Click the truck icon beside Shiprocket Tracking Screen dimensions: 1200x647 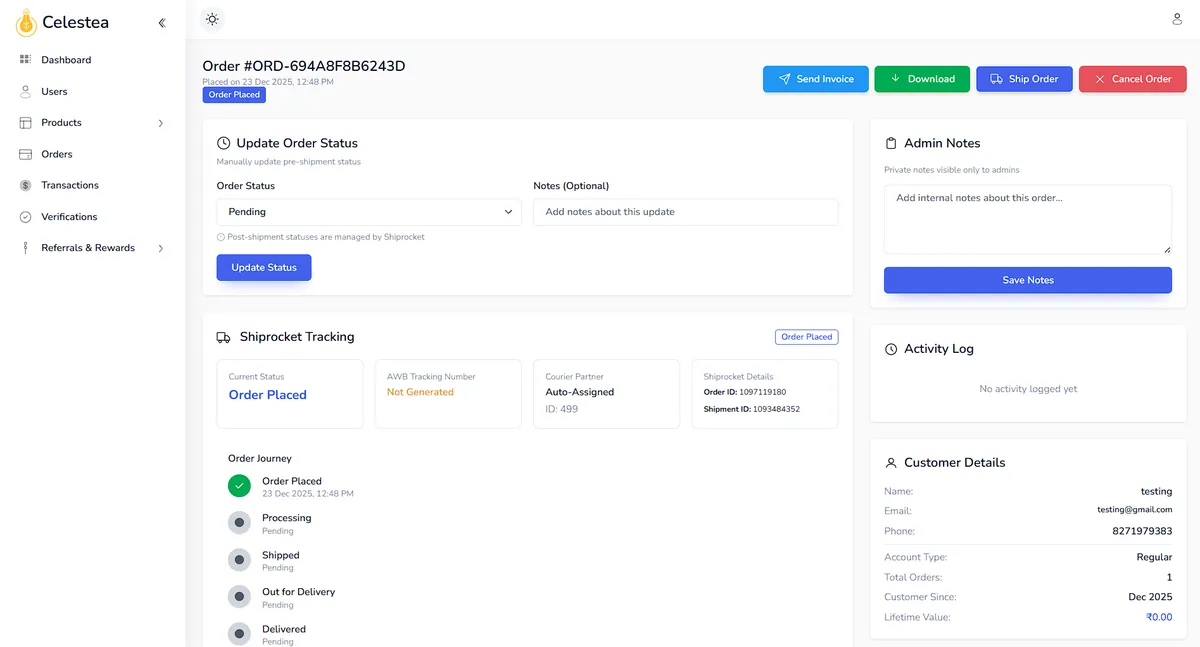(x=224, y=337)
